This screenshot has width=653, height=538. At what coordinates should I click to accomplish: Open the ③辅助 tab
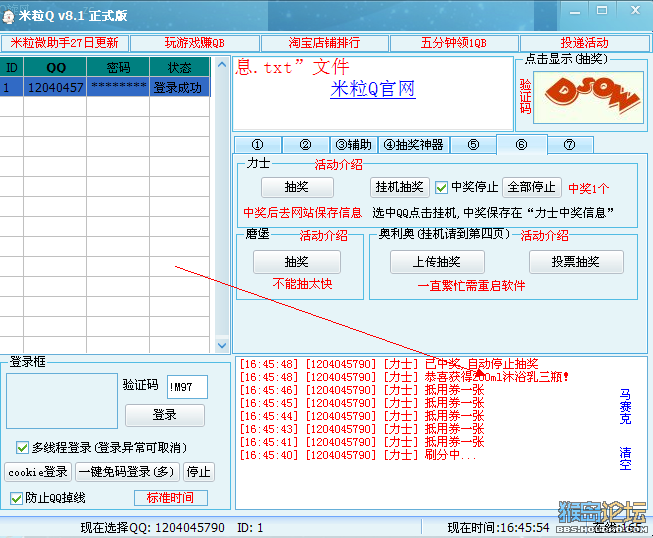354,145
